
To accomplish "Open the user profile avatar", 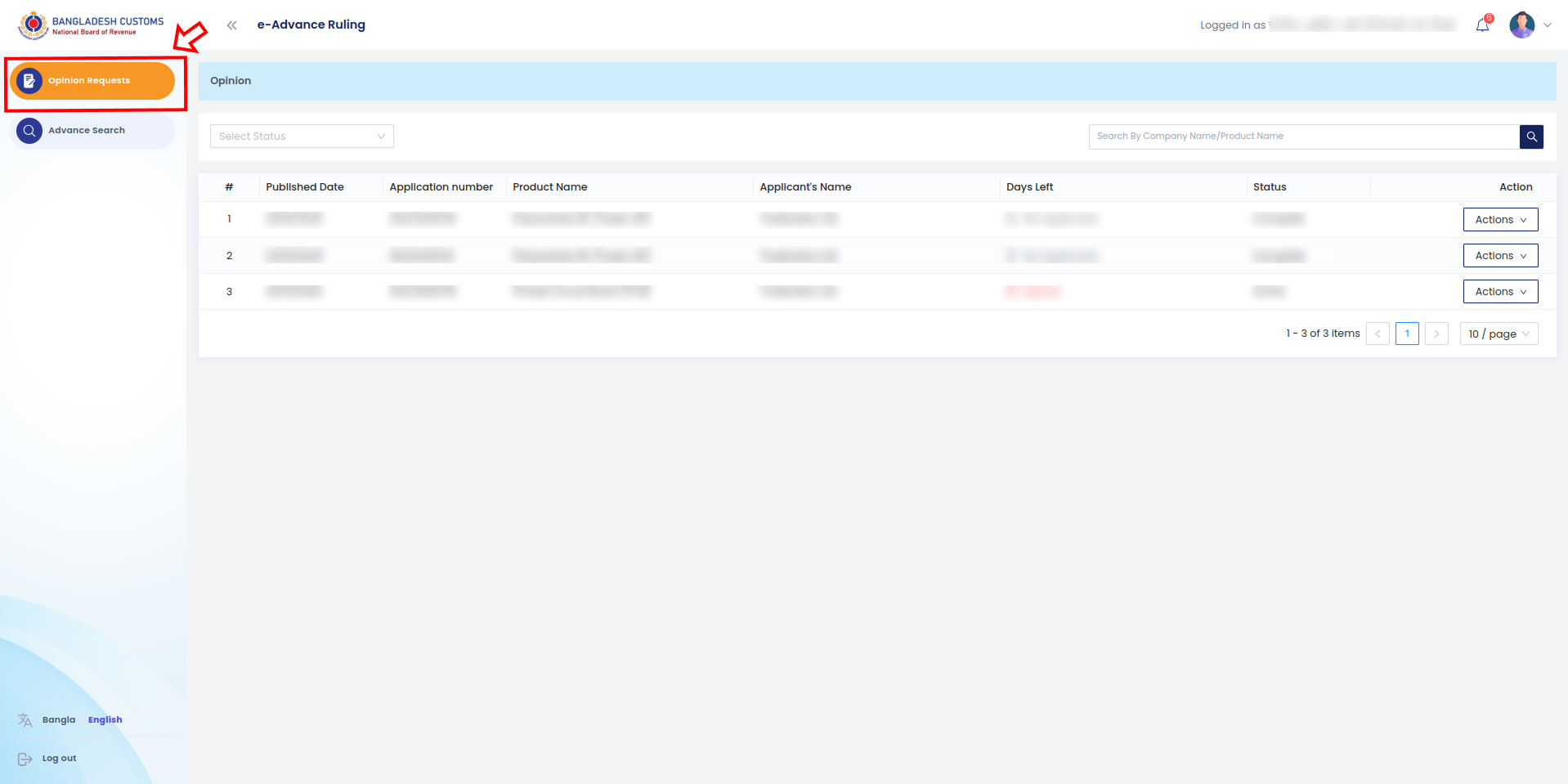I will click(1522, 25).
